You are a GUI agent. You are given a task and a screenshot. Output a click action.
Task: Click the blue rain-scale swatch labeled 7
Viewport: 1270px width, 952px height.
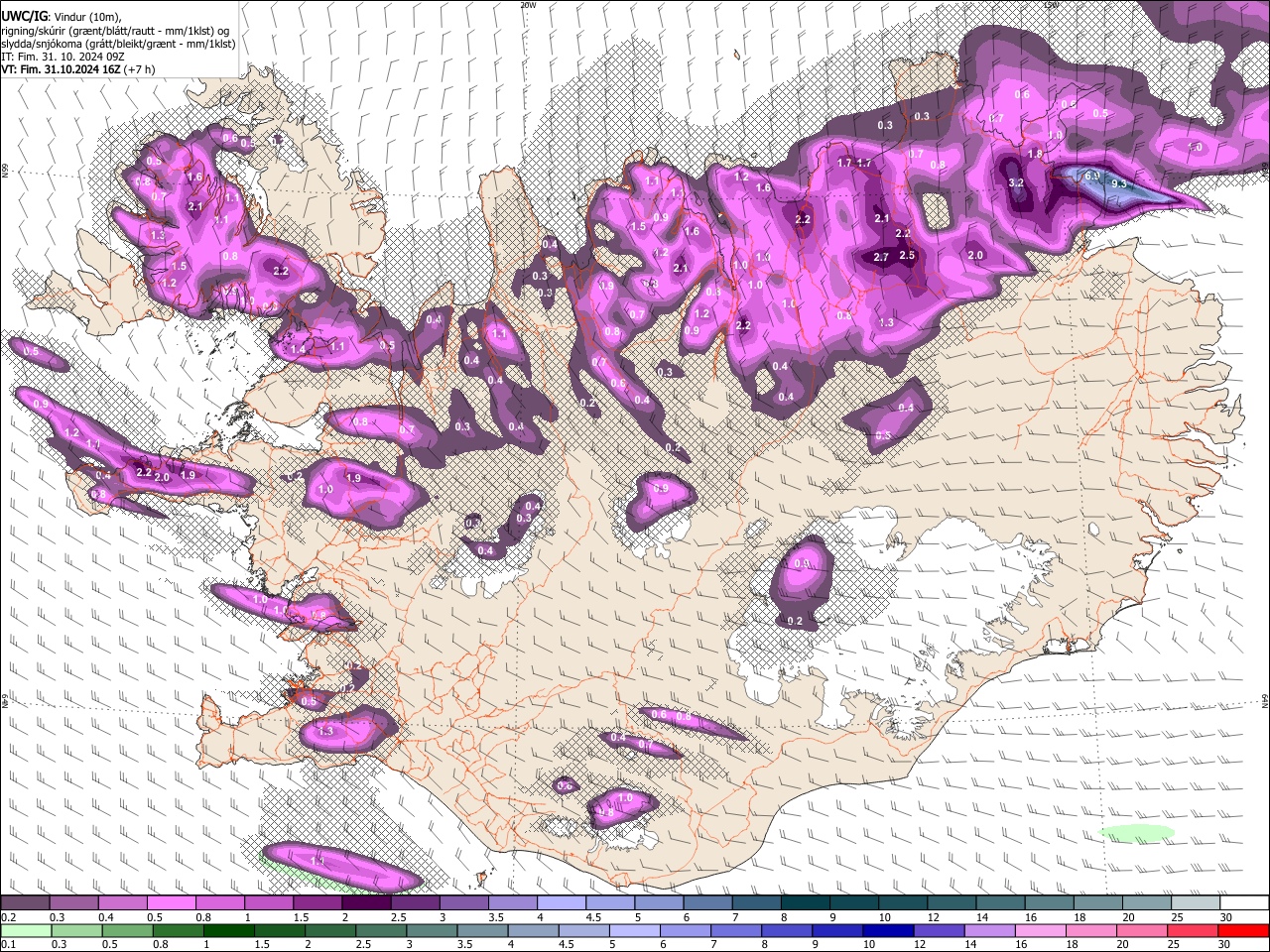[736, 930]
